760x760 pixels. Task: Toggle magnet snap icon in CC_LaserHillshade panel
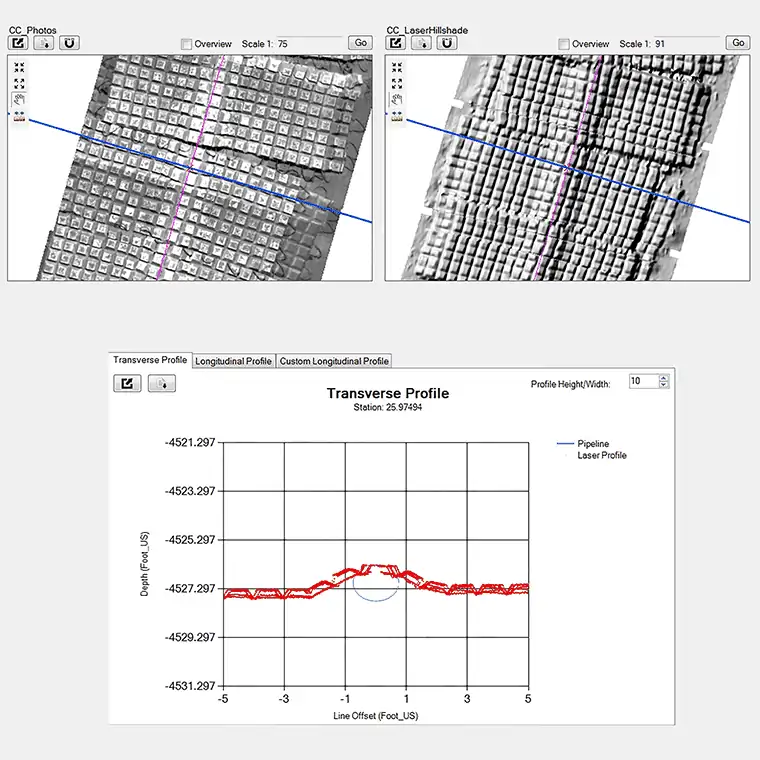pos(447,43)
